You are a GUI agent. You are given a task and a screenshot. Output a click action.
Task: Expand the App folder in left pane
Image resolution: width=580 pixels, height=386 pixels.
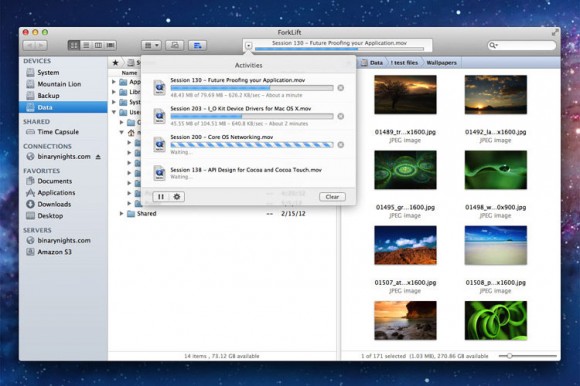pos(114,82)
